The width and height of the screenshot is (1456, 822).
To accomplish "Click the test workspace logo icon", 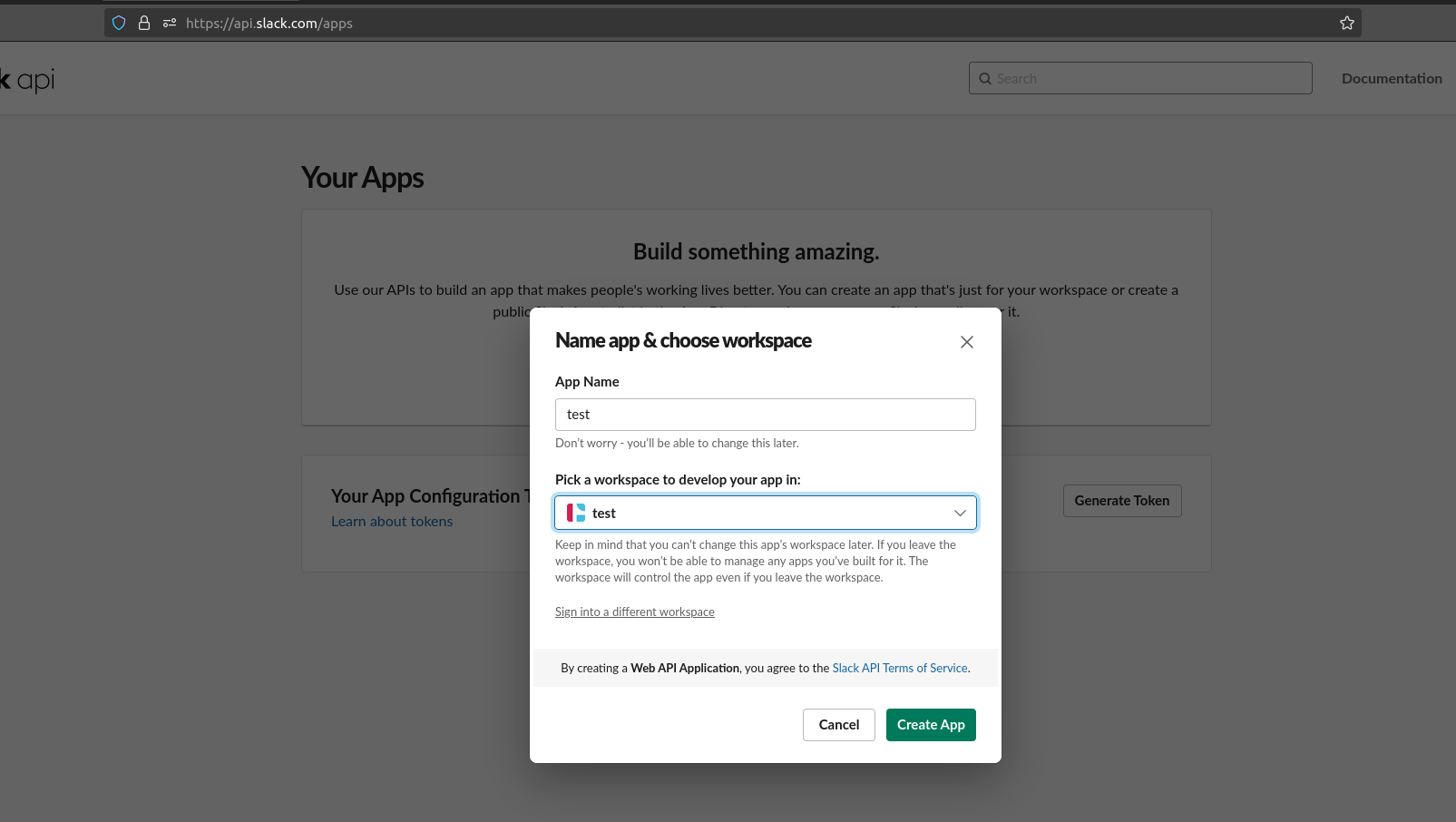I will (576, 513).
